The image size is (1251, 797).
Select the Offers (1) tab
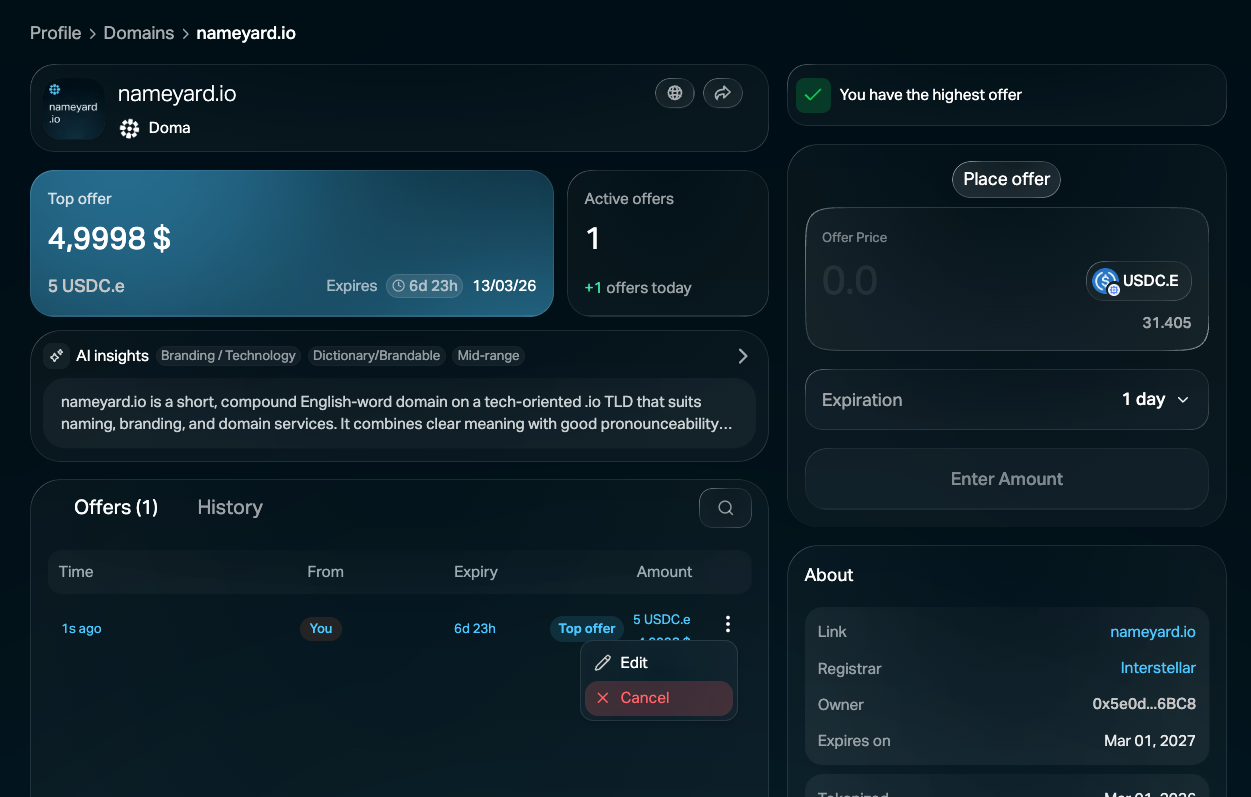pos(116,507)
